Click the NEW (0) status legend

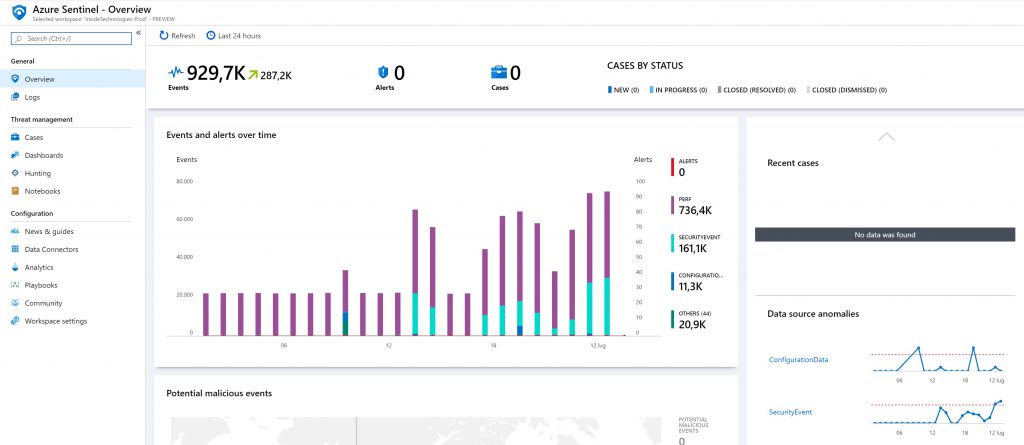[623, 90]
